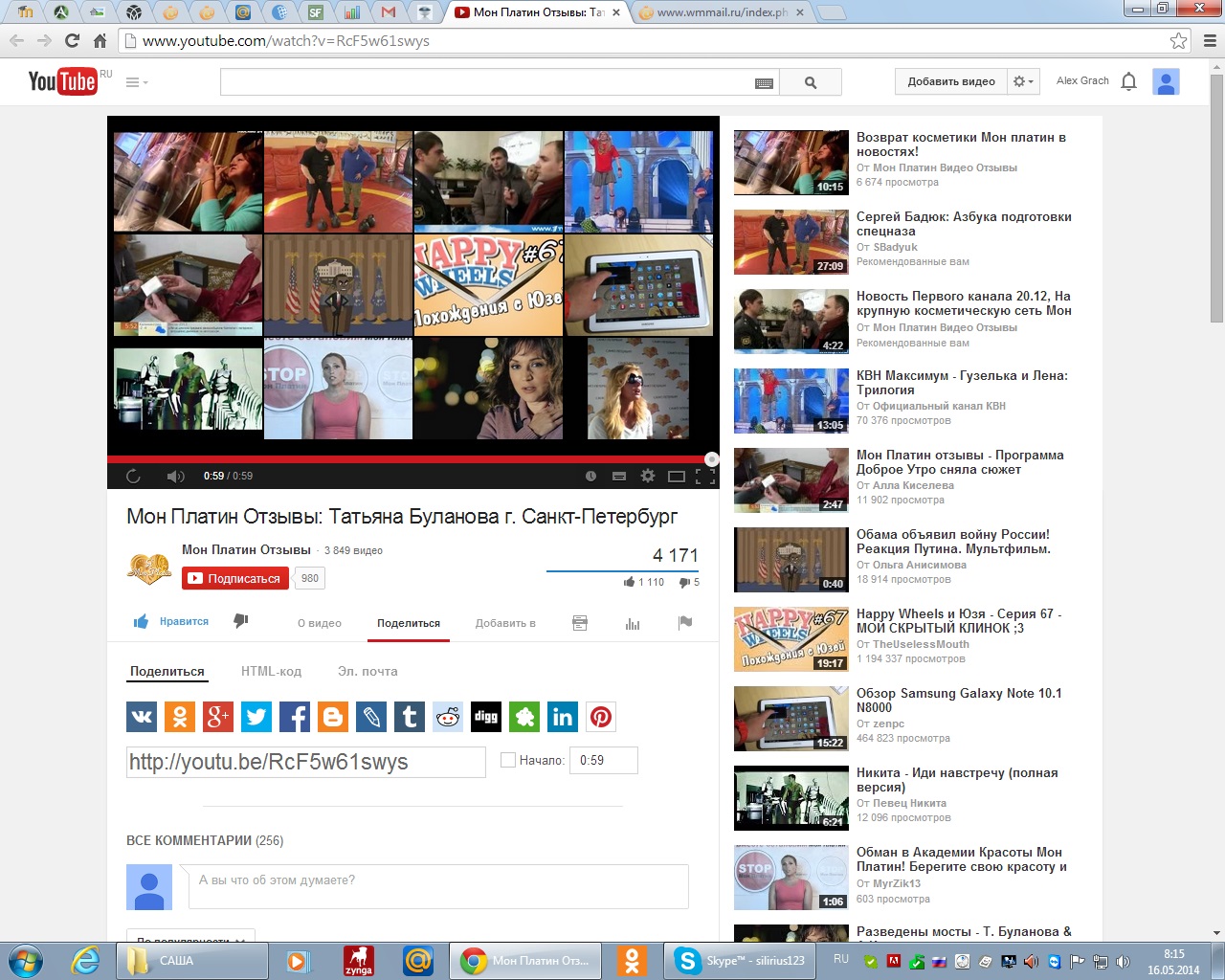Share video via VK icon

pos(142,717)
